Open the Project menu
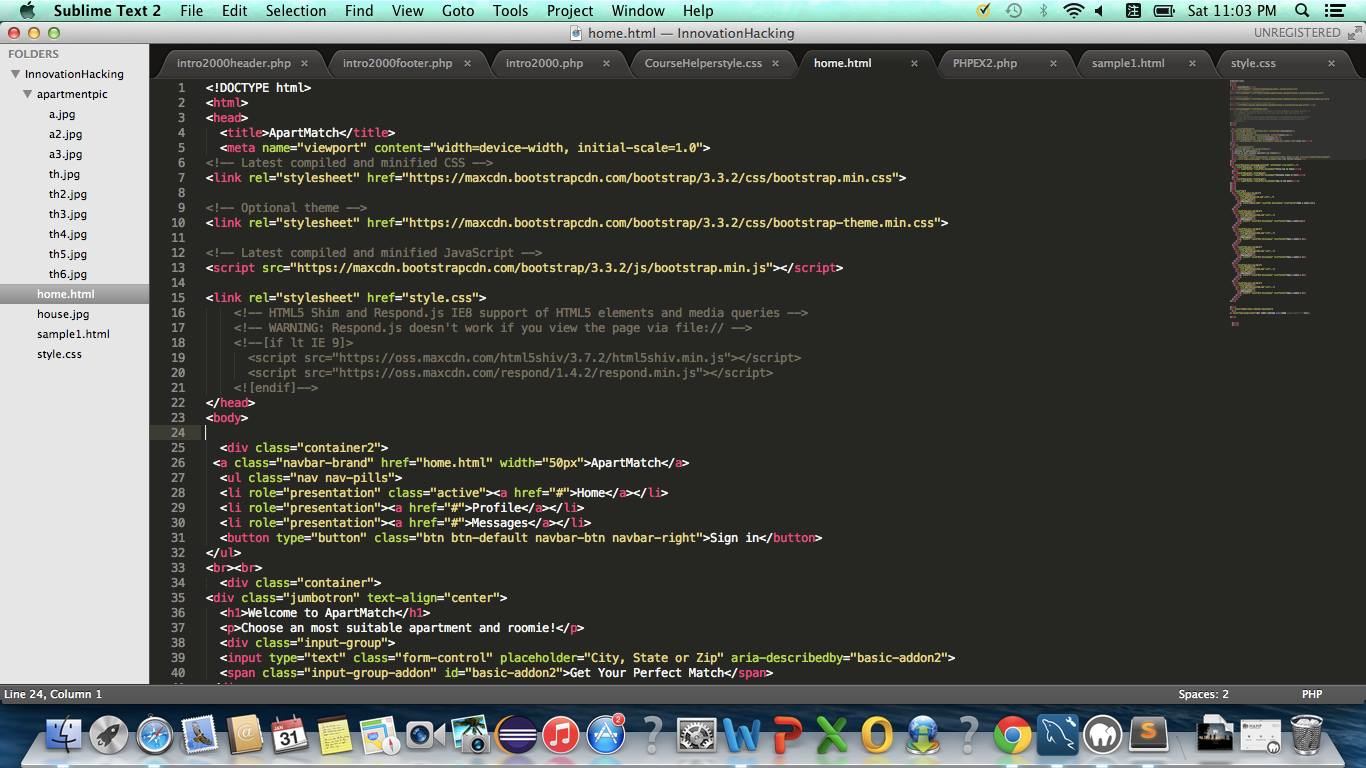1366x768 pixels. pos(570,11)
